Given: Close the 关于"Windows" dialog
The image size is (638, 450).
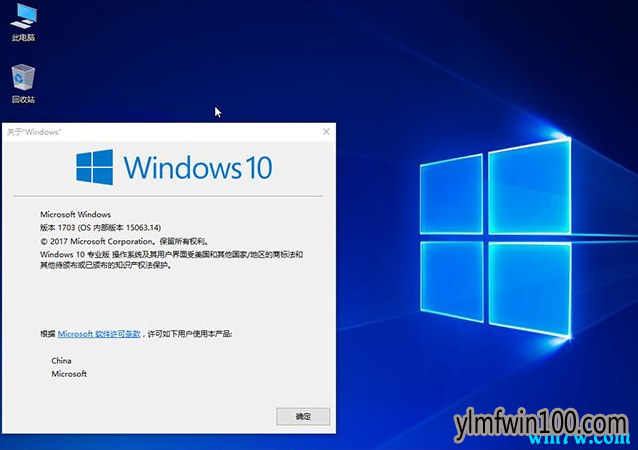Looking at the screenshot, I should tap(326, 131).
